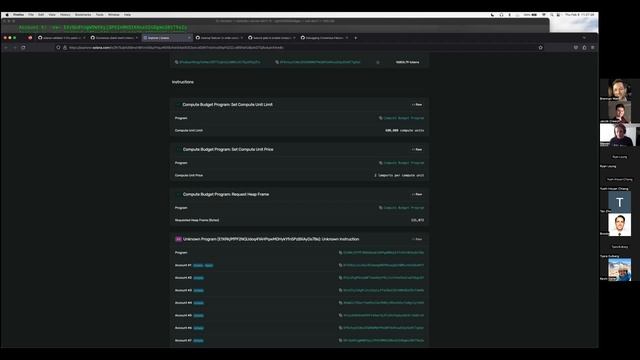Copy Account #7 address
Image resolution: width=640 pixels, height=360 pixels.
(x=340, y=340)
